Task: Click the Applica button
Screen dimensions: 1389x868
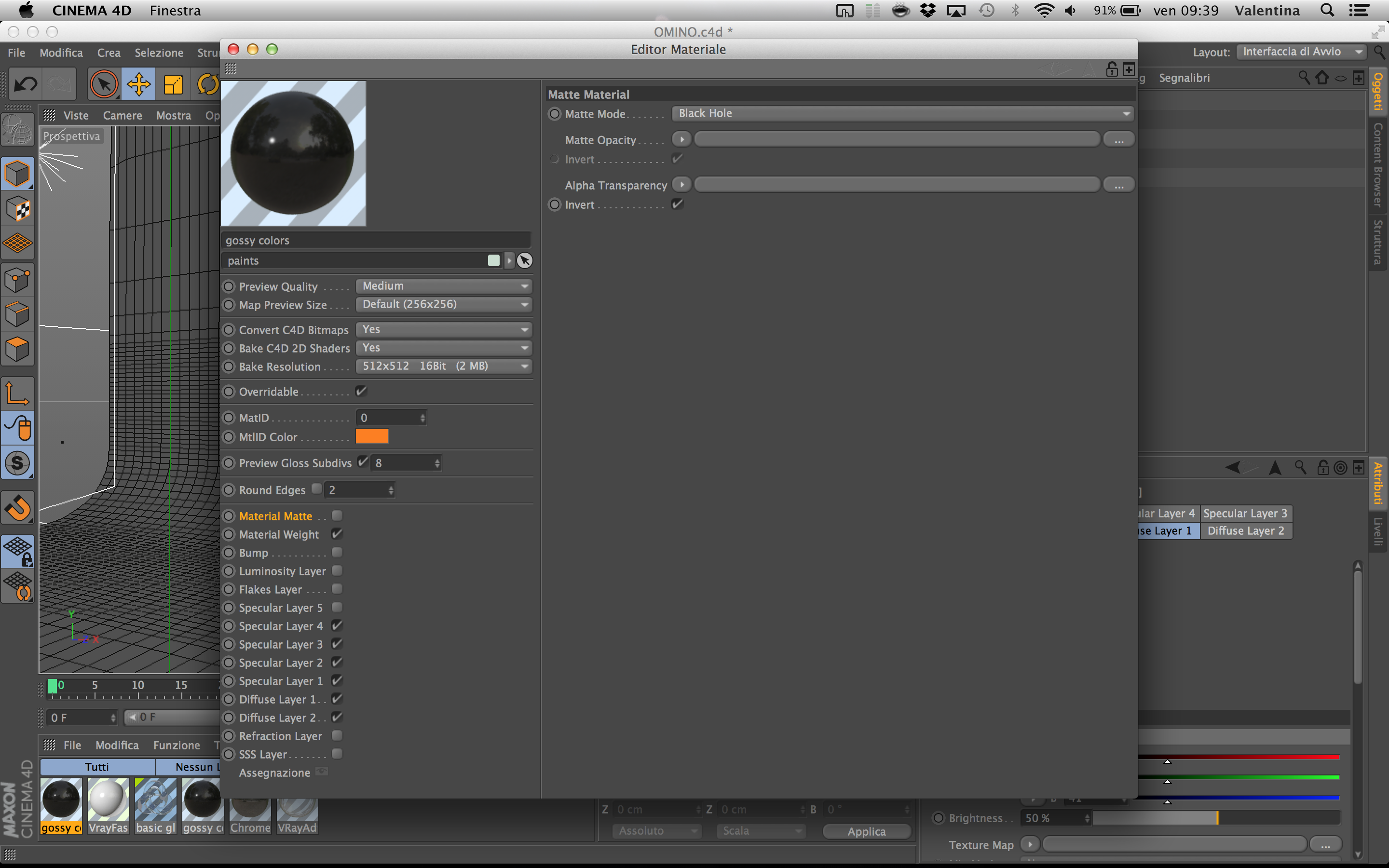Action: click(x=866, y=831)
